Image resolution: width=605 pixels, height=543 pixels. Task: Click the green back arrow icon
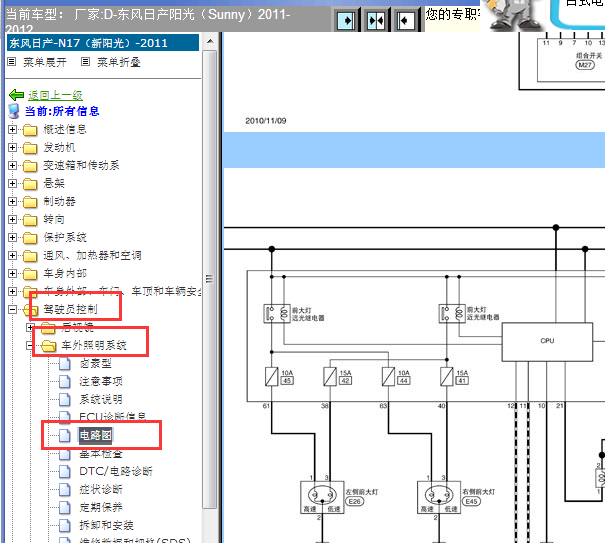pyautogui.click(x=16, y=95)
